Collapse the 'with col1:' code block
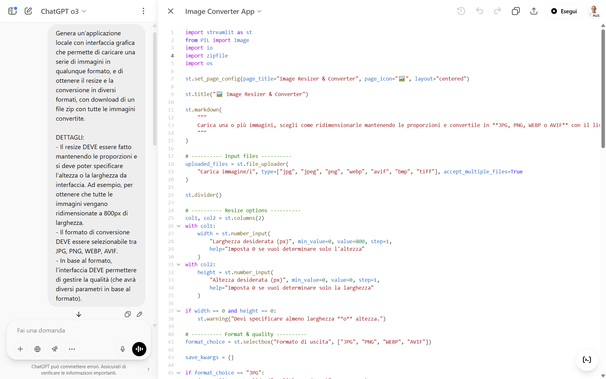This screenshot has height=379, width=606. 179,226
